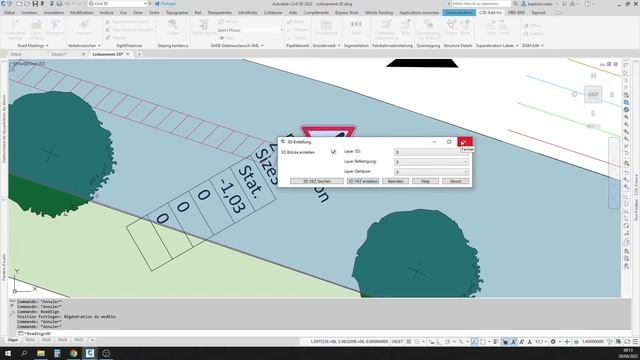Open the Express Tools ribbon tab

[346, 13]
